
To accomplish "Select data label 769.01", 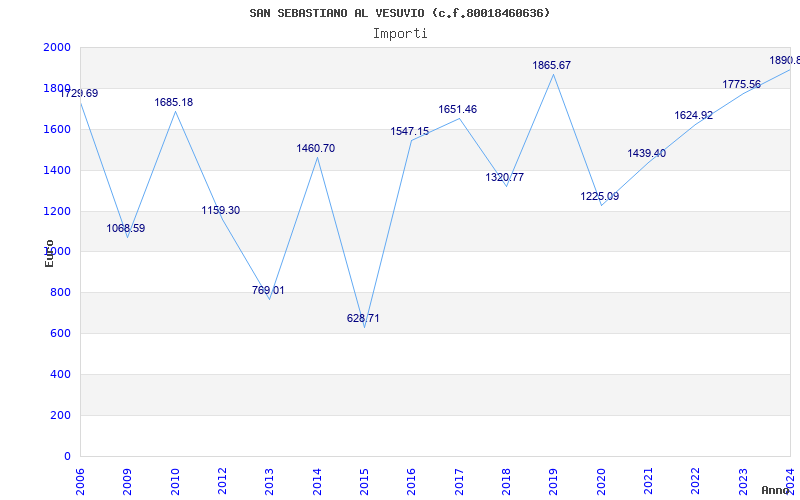I will (x=268, y=291).
